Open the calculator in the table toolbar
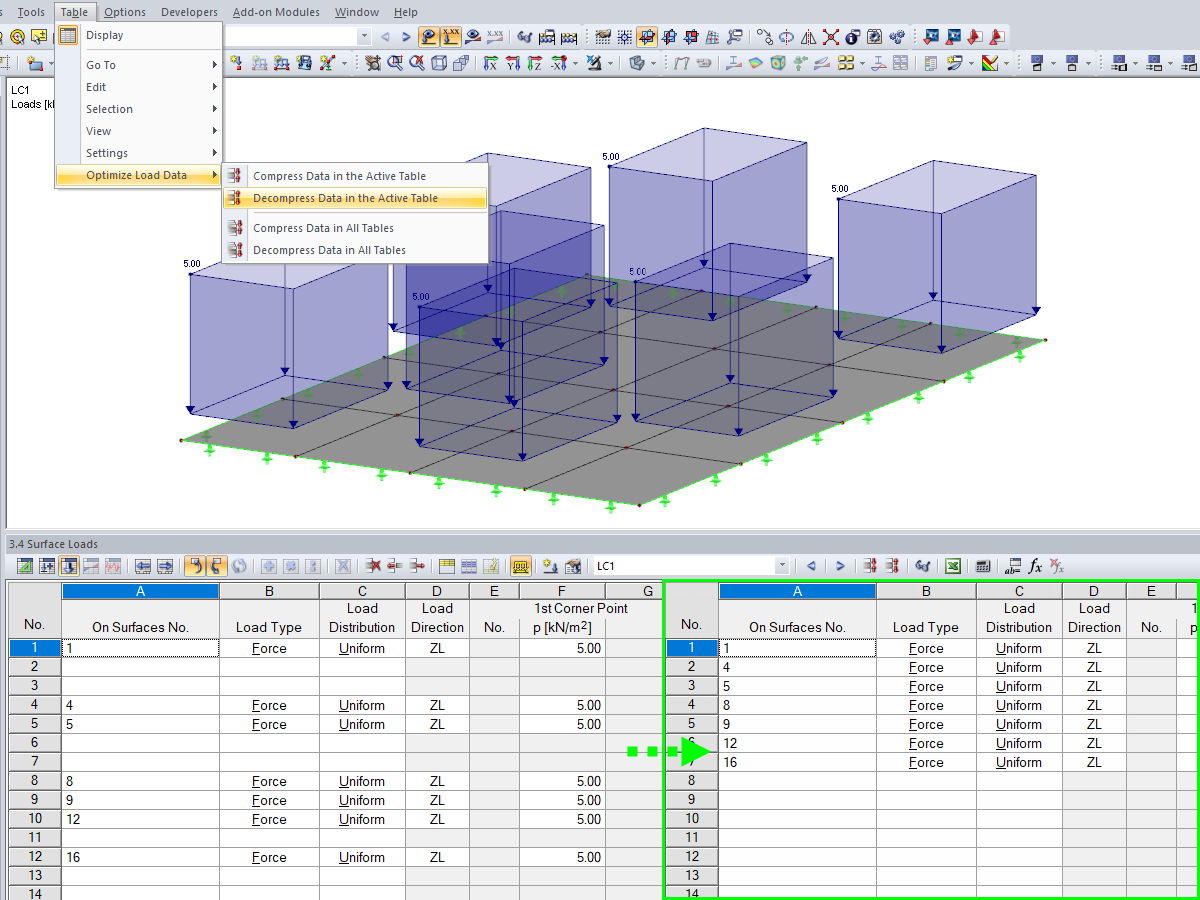The width and height of the screenshot is (1200, 900). click(x=983, y=565)
